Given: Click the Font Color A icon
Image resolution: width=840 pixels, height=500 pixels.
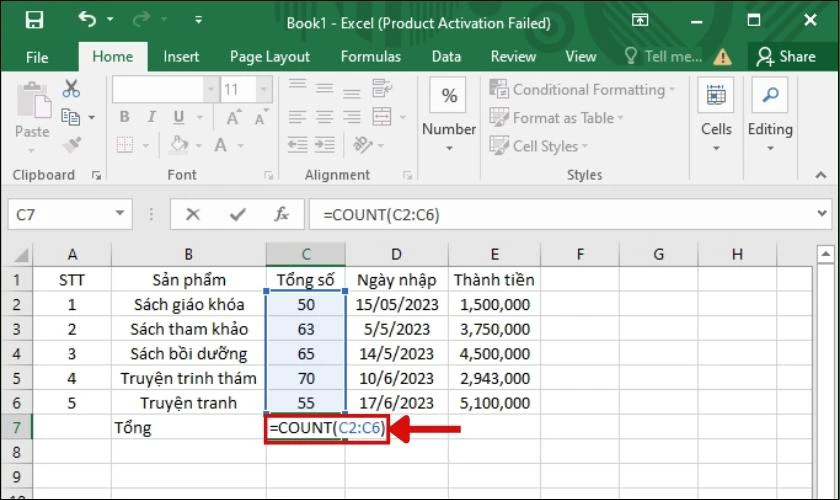Looking at the screenshot, I should point(221,145).
